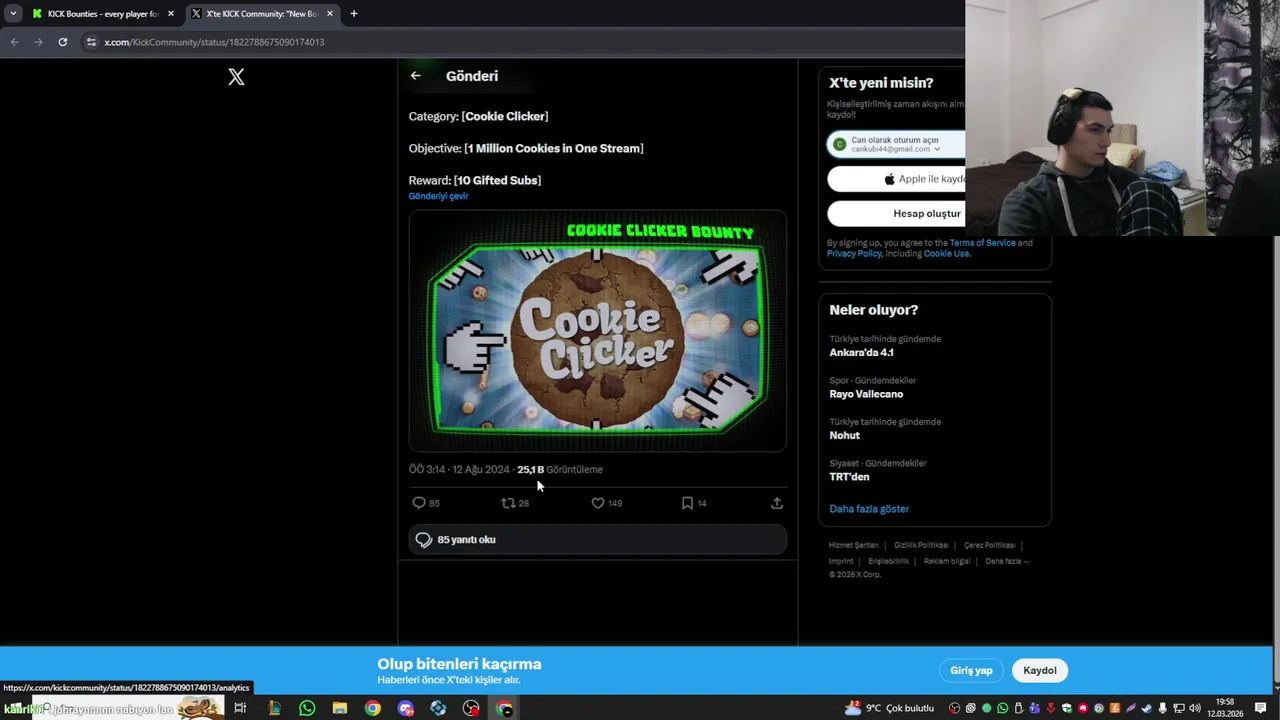
Task: Click the browser forward arrow
Action: [38, 42]
